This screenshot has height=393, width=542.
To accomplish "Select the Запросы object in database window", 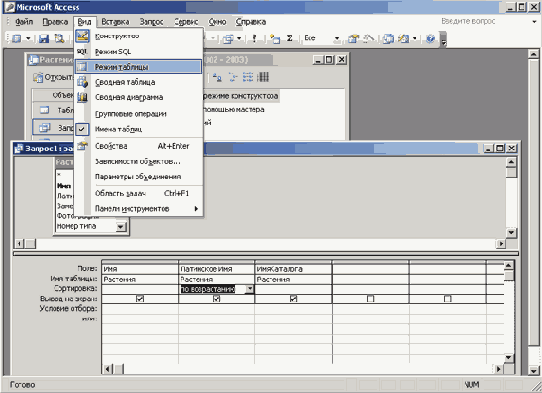I will pyautogui.click(x=54, y=128).
